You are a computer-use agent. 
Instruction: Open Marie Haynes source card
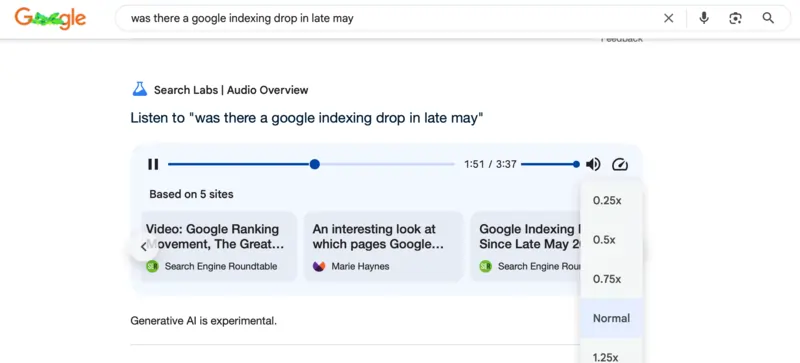(384, 247)
